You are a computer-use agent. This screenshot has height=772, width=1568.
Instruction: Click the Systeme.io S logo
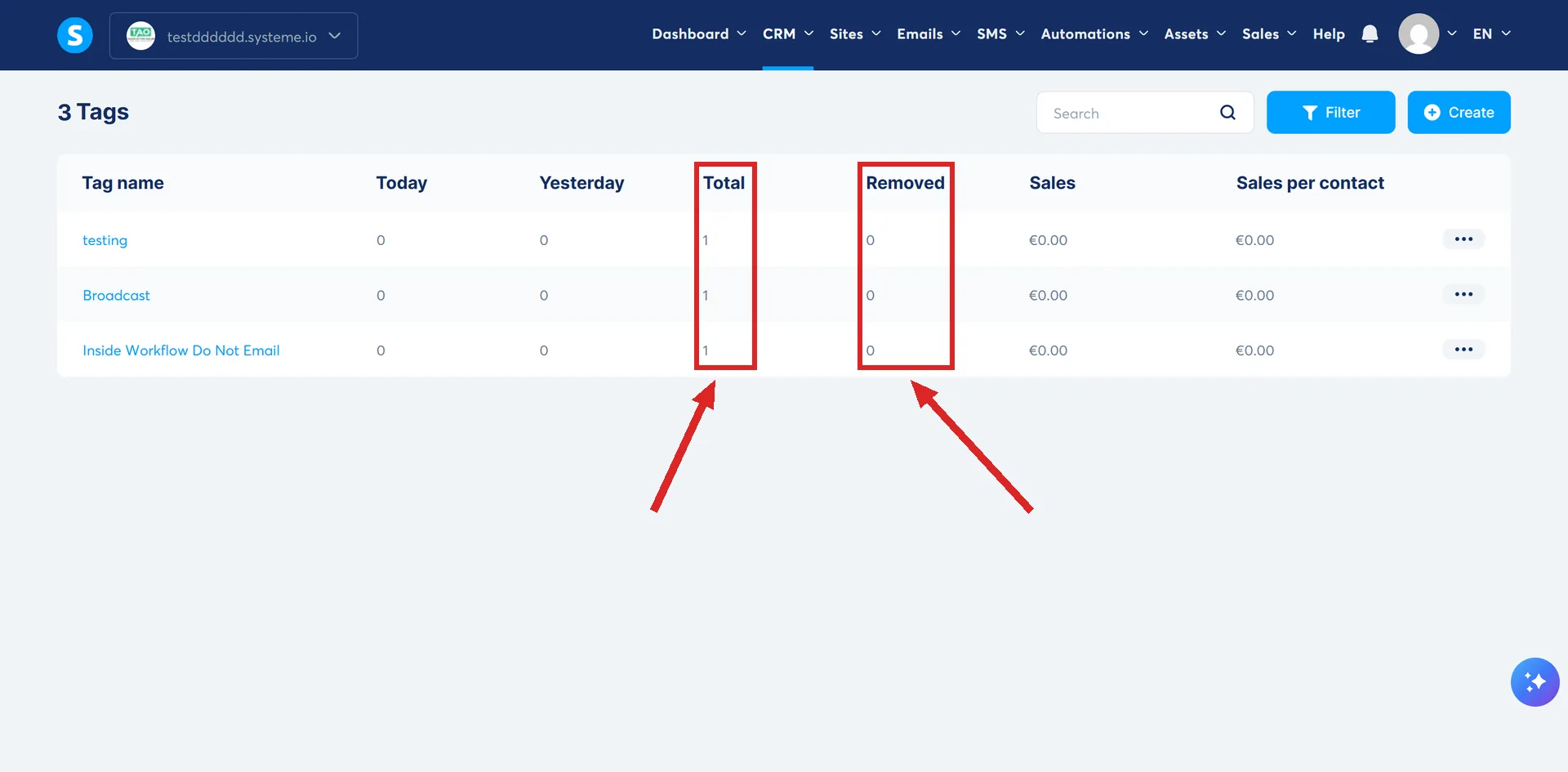coord(74,35)
